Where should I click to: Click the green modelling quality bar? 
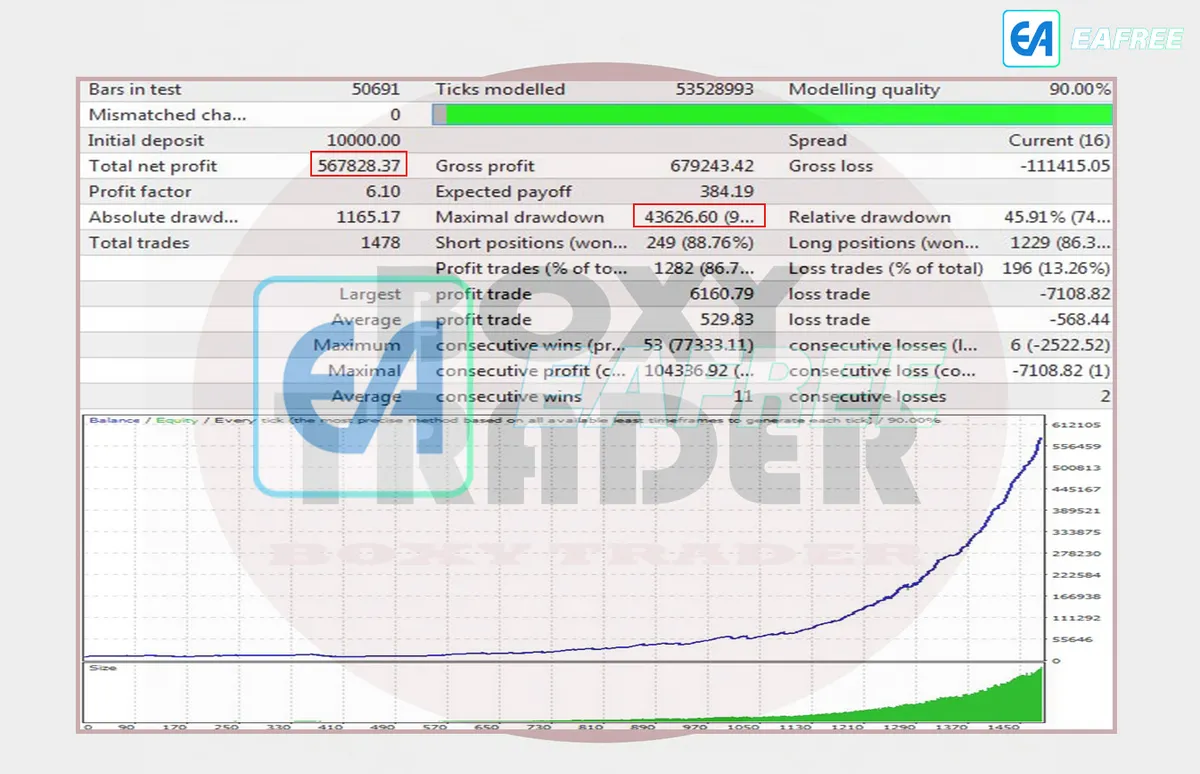tap(772, 115)
